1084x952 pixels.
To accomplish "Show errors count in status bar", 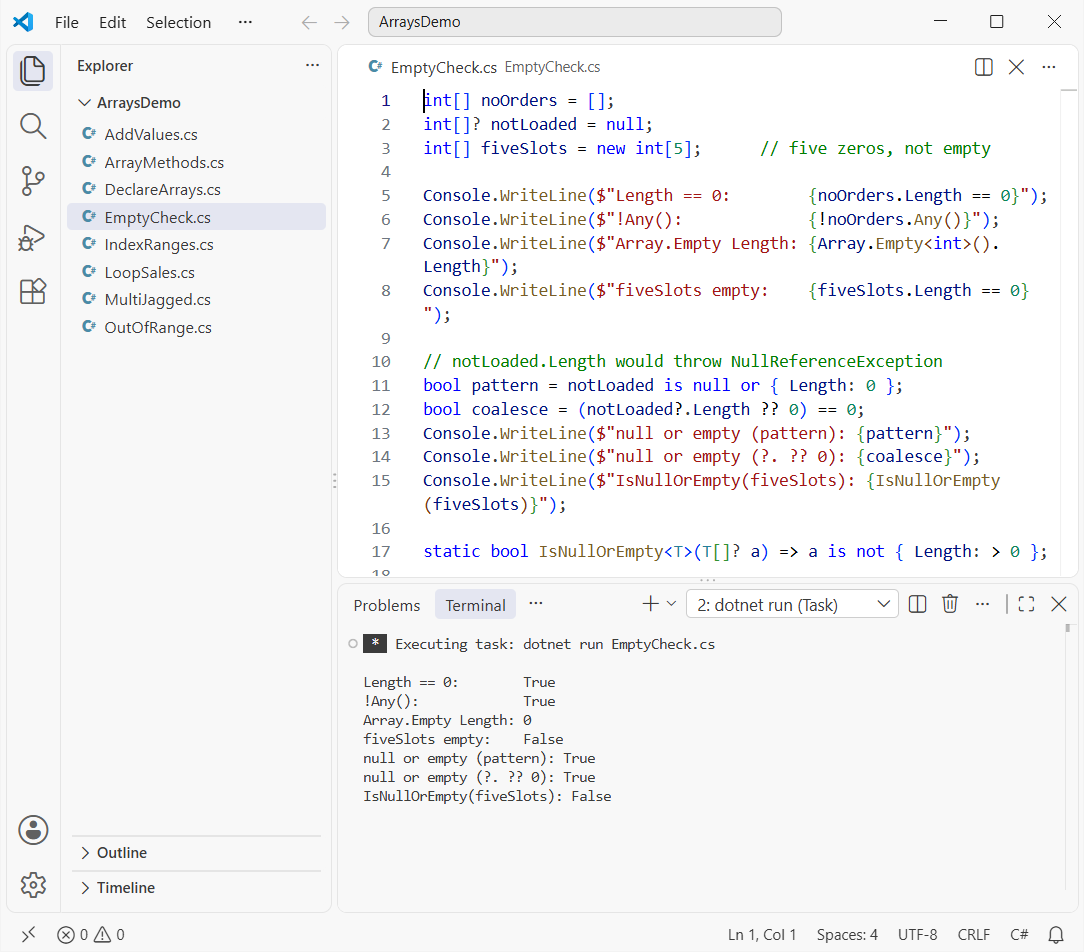I will coord(73,935).
